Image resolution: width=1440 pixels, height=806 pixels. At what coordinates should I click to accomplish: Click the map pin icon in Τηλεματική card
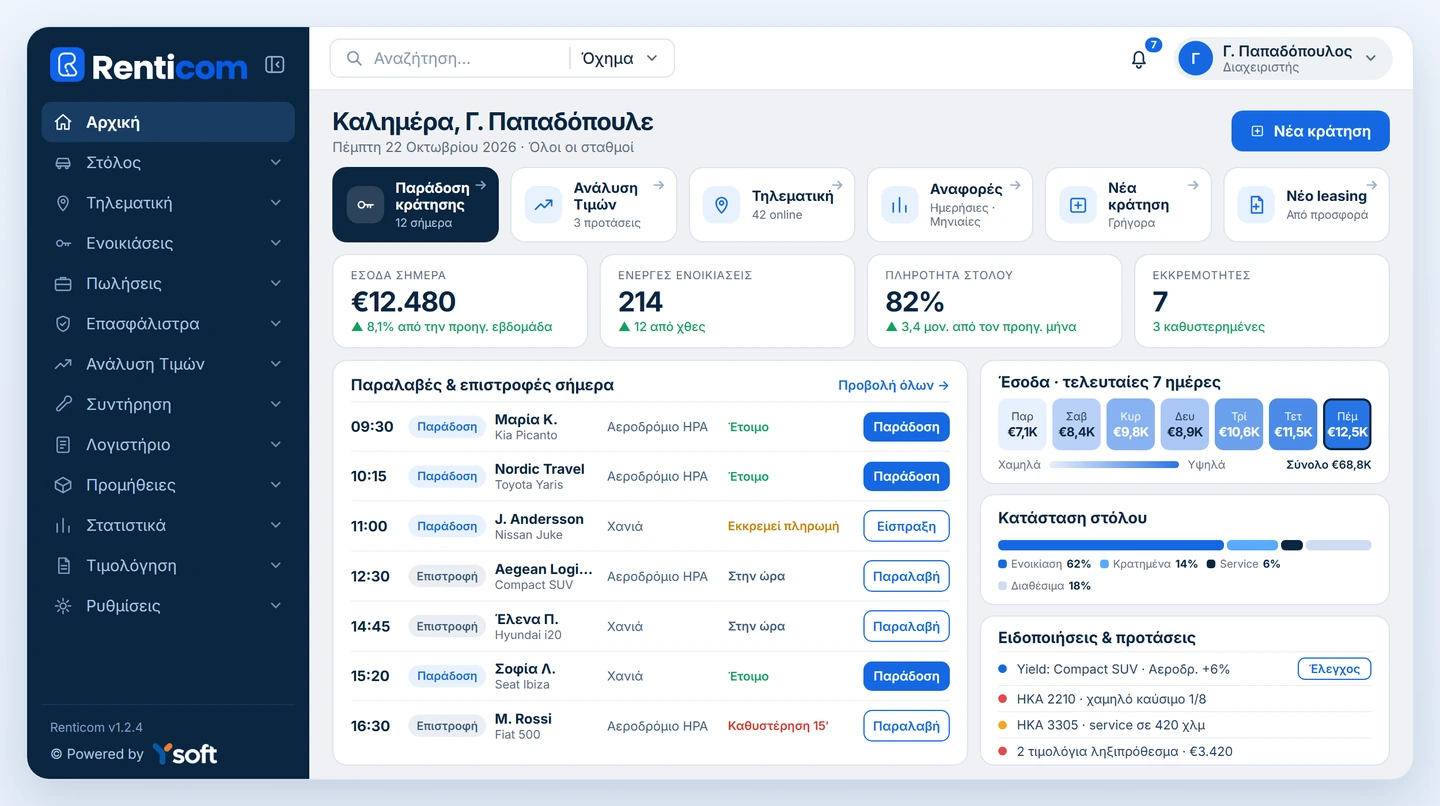click(721, 205)
